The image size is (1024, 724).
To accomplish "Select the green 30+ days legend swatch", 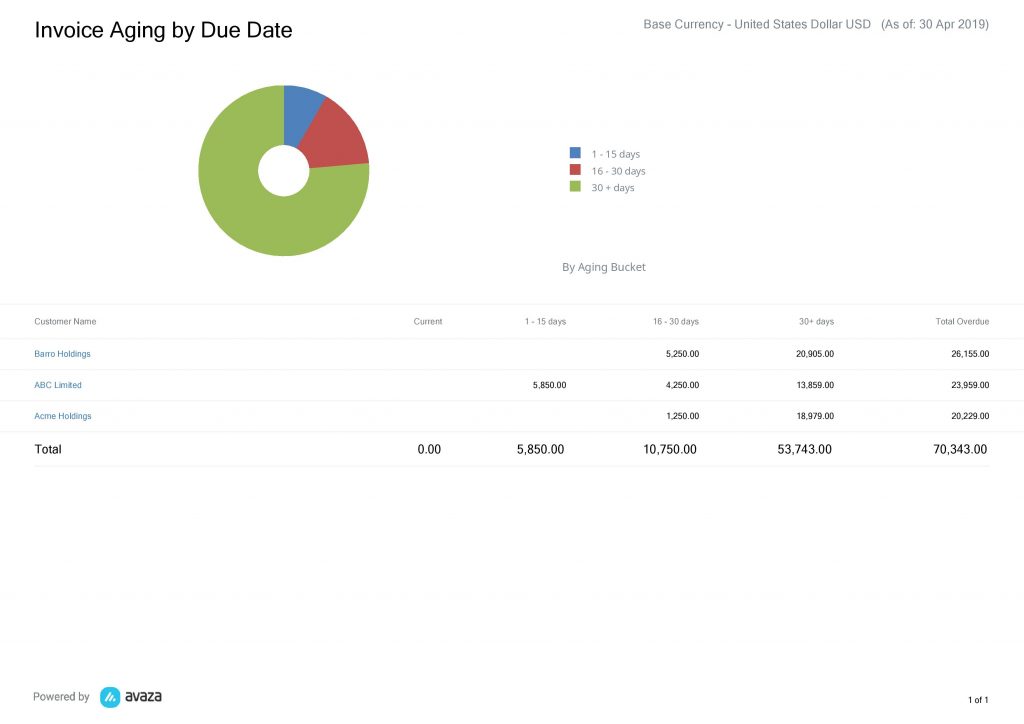I will coord(573,187).
